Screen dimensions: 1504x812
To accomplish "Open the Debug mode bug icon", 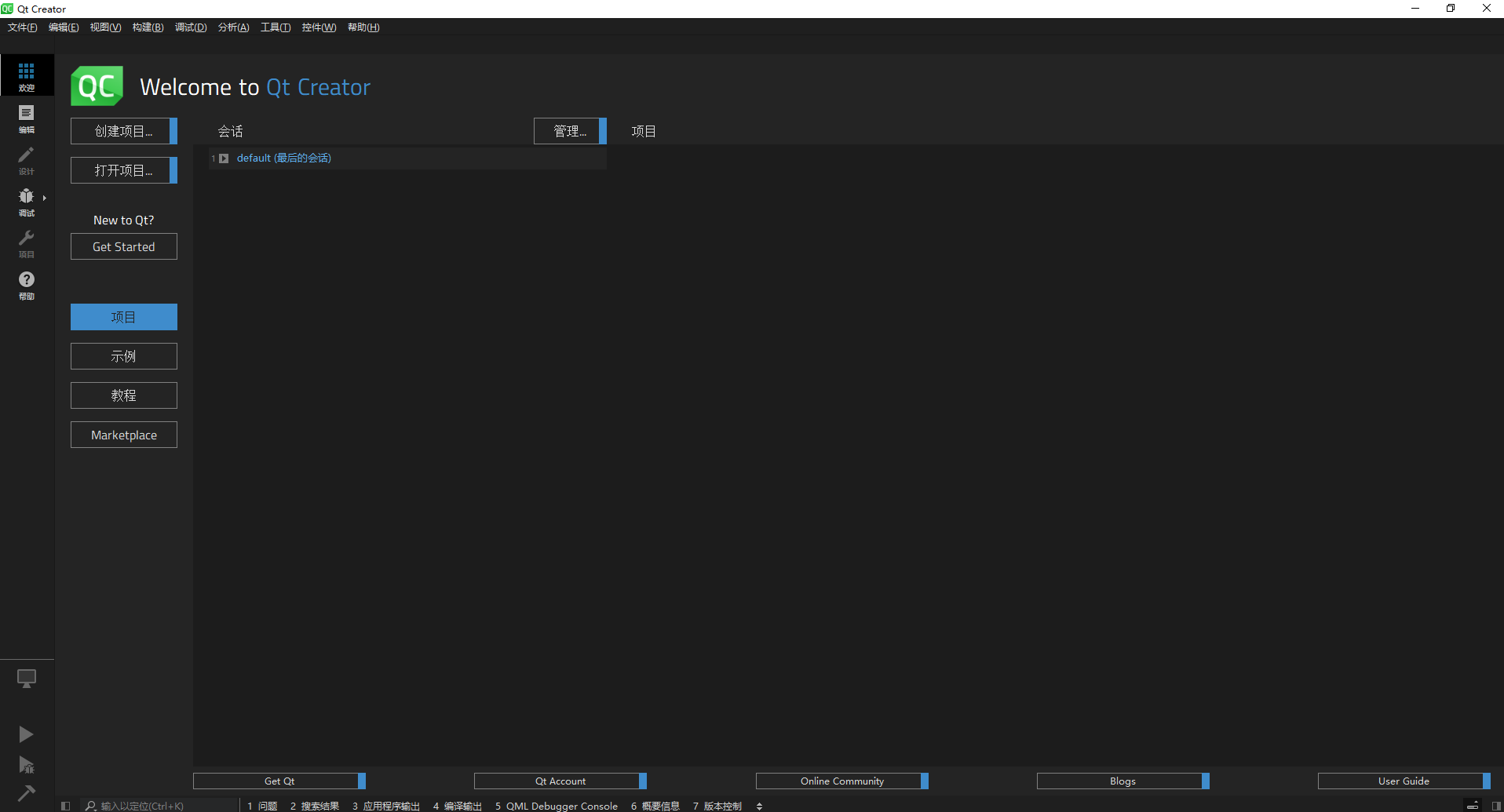I will [27, 202].
